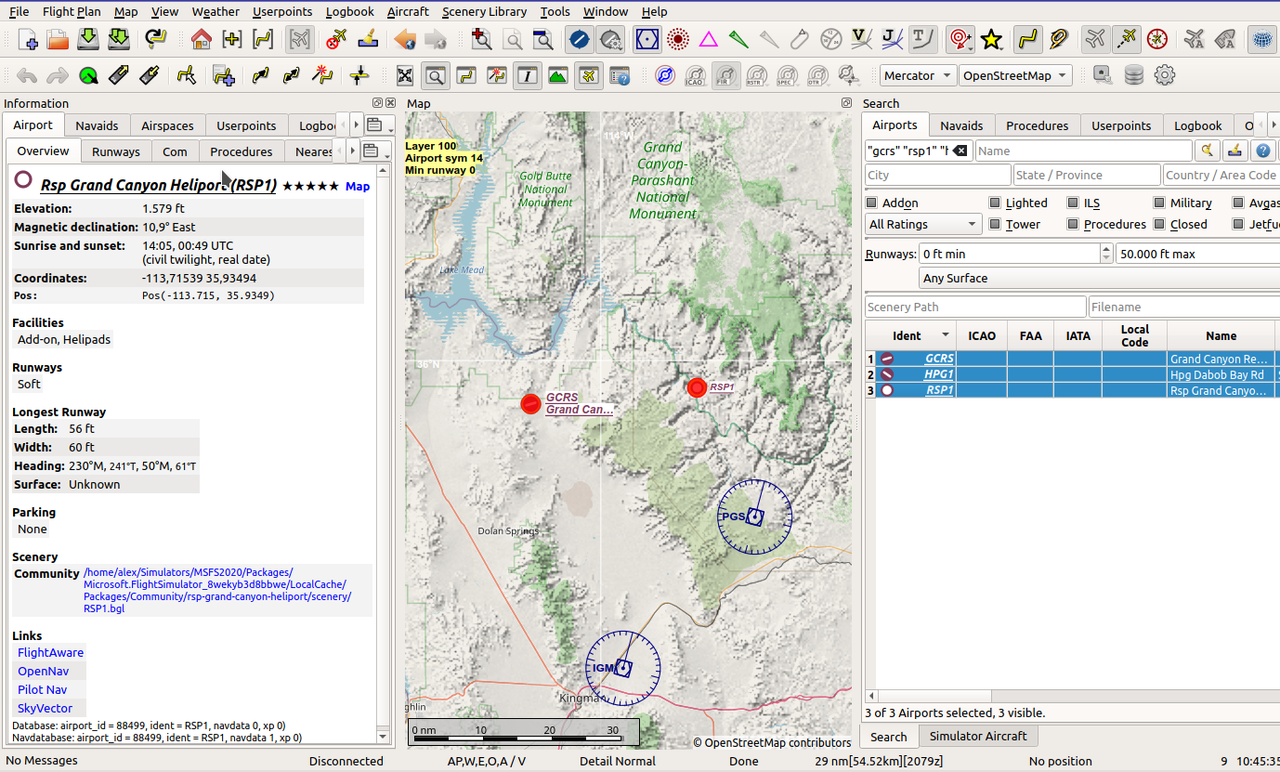The height and width of the screenshot is (772, 1280).
Task: Show Victor airways icon
Action: point(861,40)
